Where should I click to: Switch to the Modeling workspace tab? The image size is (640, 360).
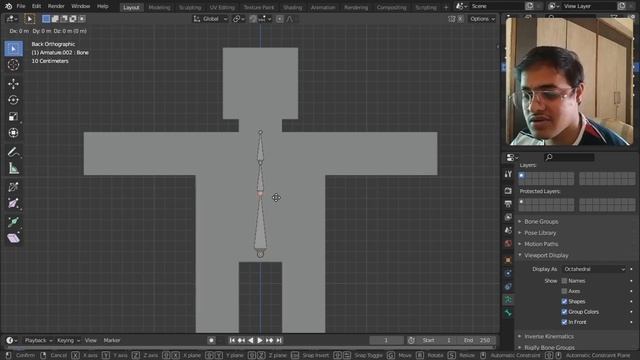(x=159, y=7)
